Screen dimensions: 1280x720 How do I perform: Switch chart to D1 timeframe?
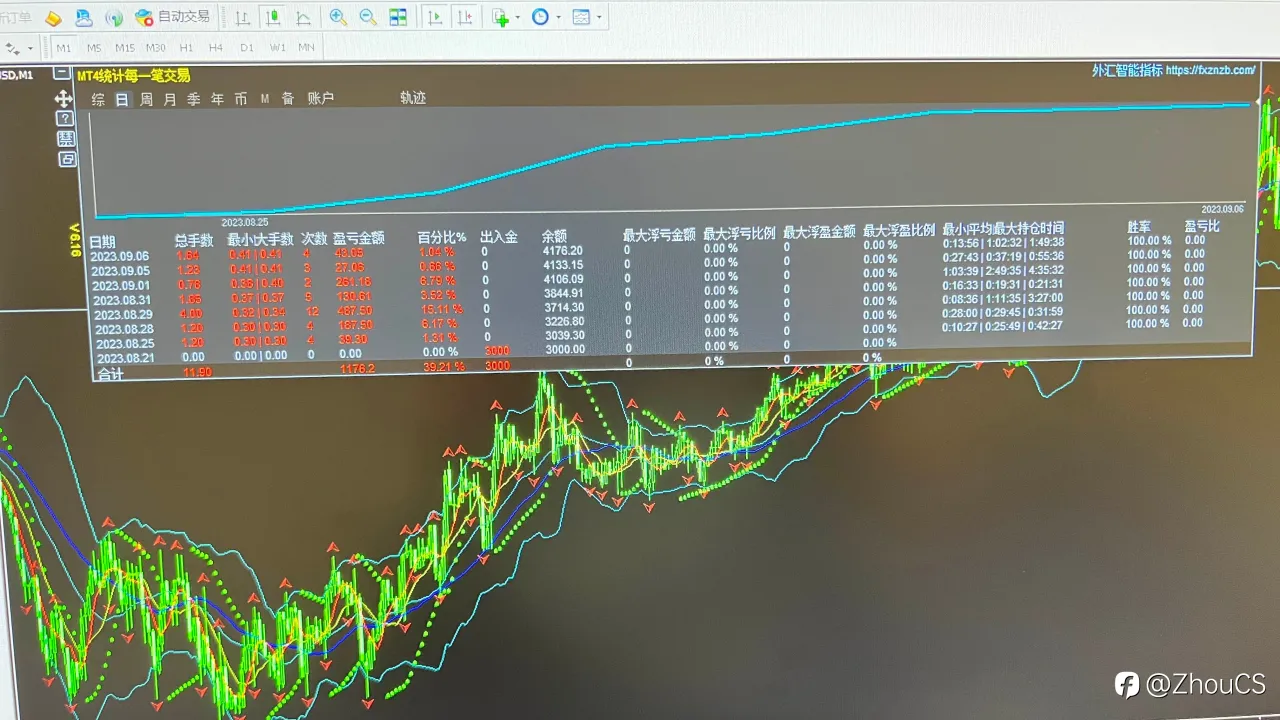click(x=247, y=47)
